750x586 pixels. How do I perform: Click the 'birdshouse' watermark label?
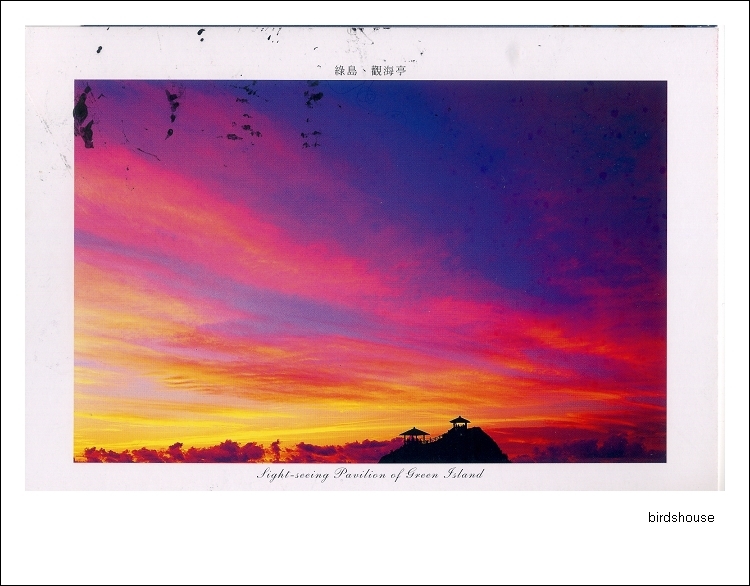[681, 518]
